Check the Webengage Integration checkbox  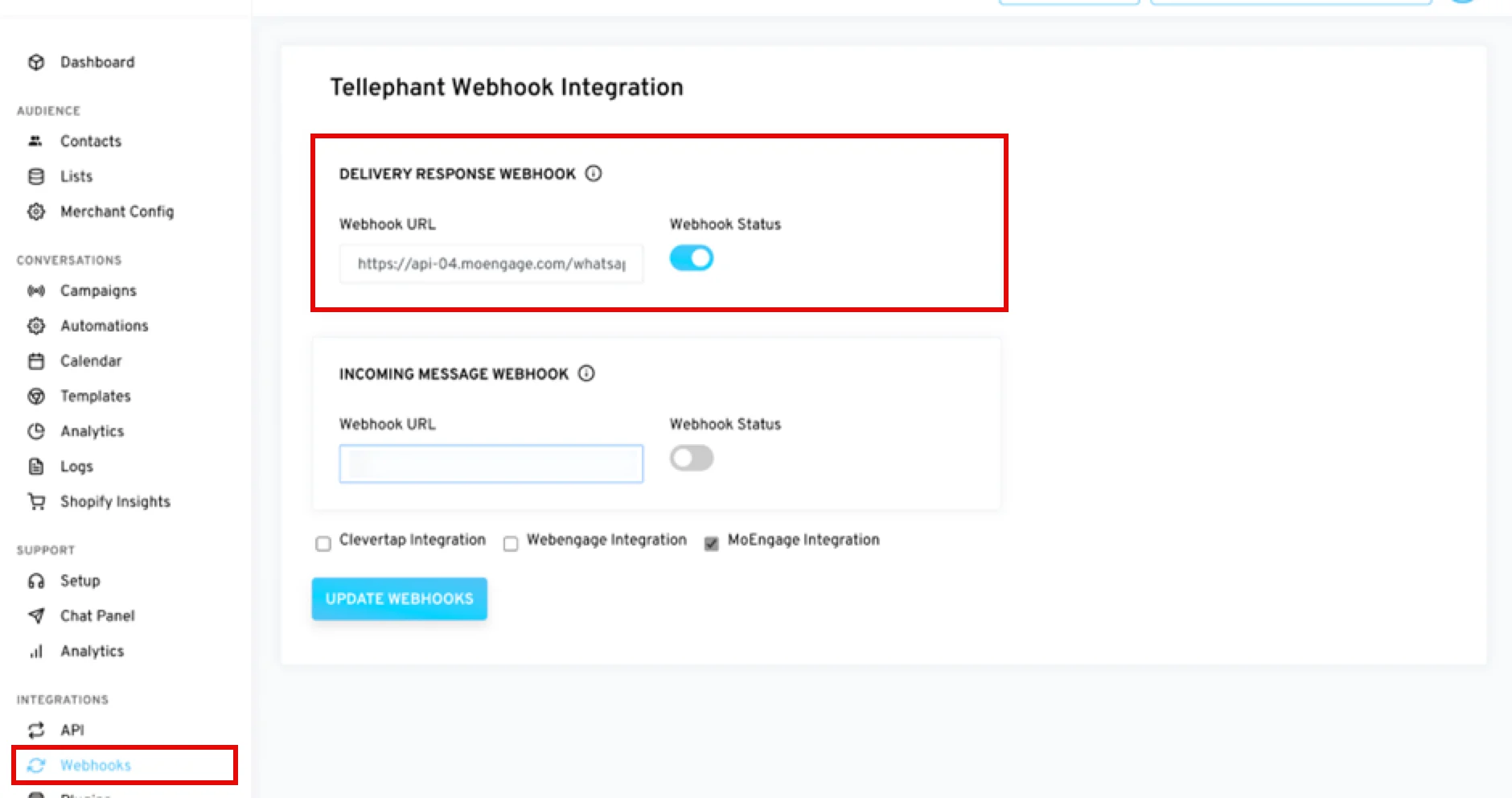coord(511,544)
